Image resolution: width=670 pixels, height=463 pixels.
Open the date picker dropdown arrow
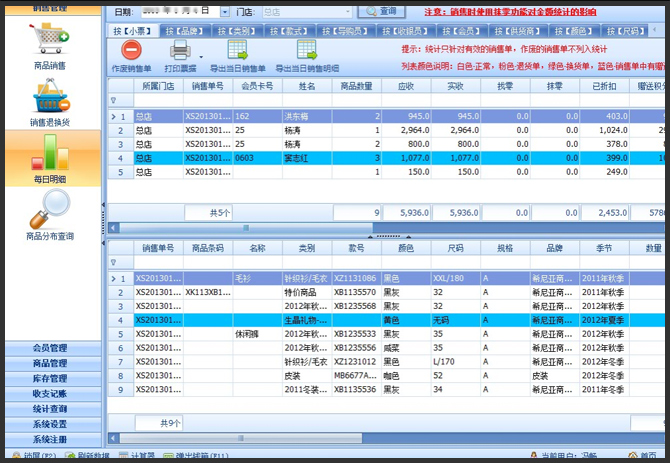click(x=225, y=12)
